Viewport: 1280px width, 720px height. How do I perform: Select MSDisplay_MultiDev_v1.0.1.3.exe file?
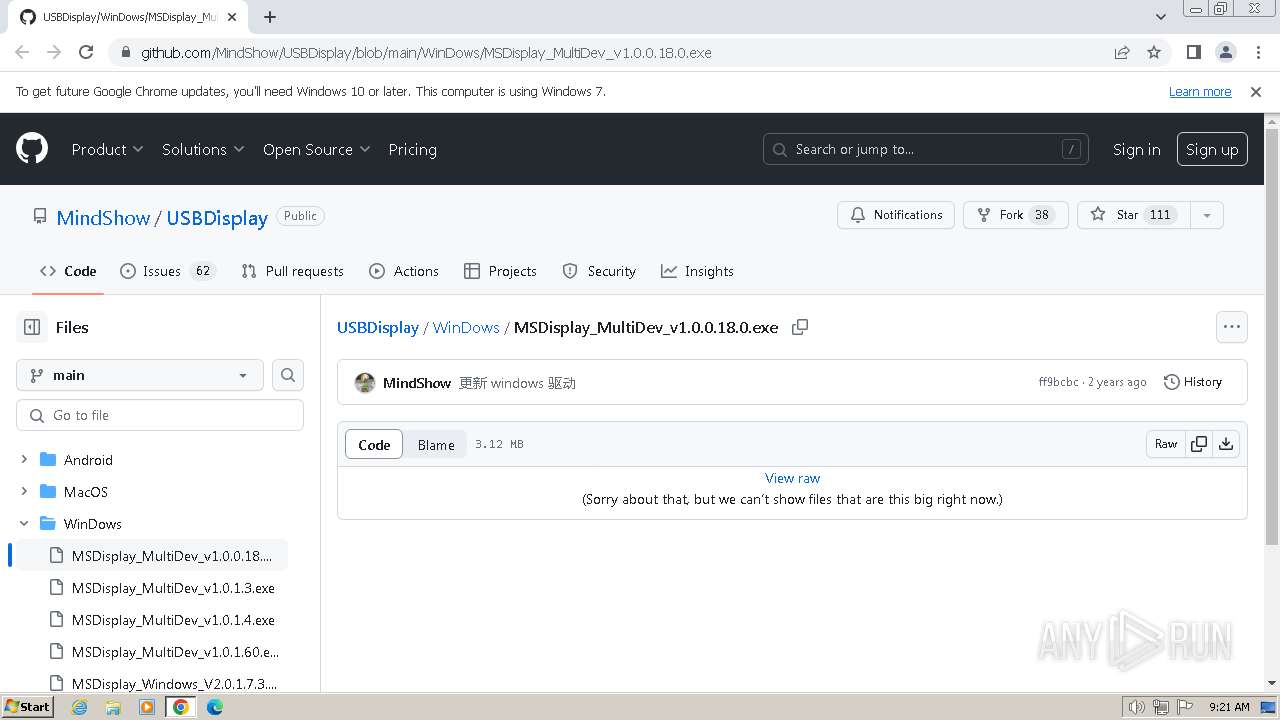tap(173, 588)
